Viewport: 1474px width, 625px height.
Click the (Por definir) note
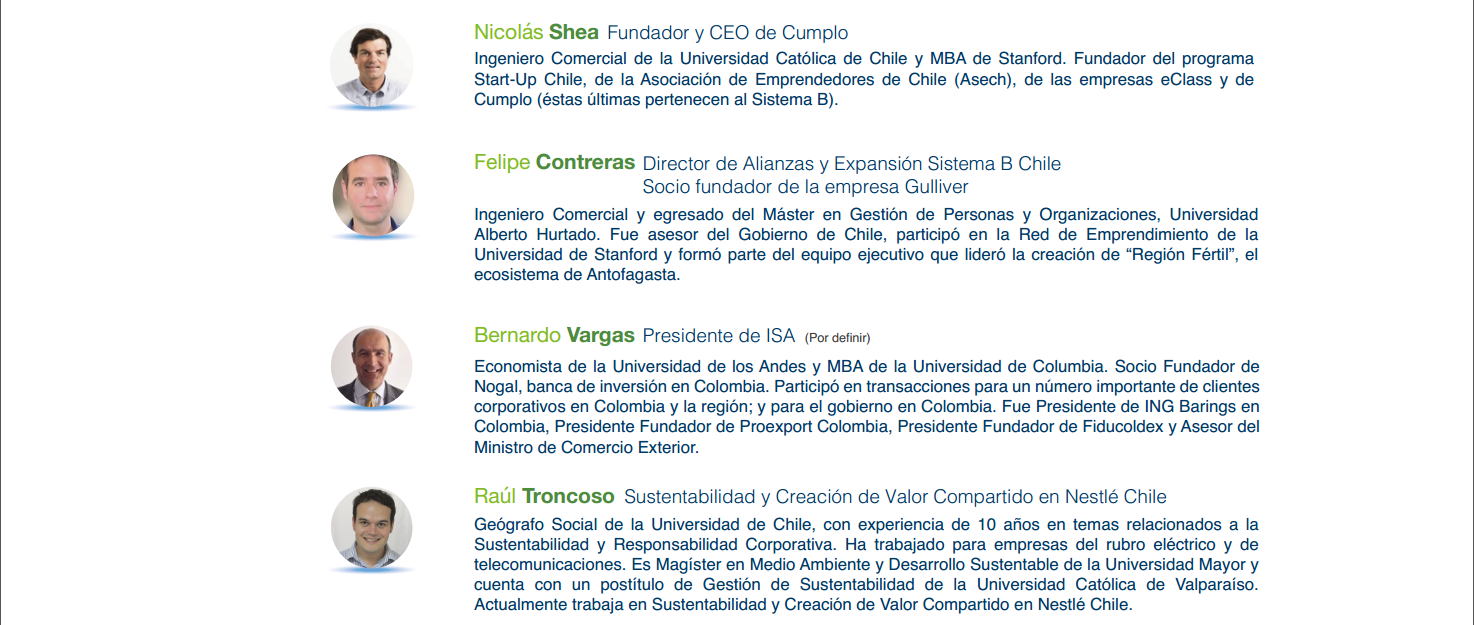(x=844, y=337)
